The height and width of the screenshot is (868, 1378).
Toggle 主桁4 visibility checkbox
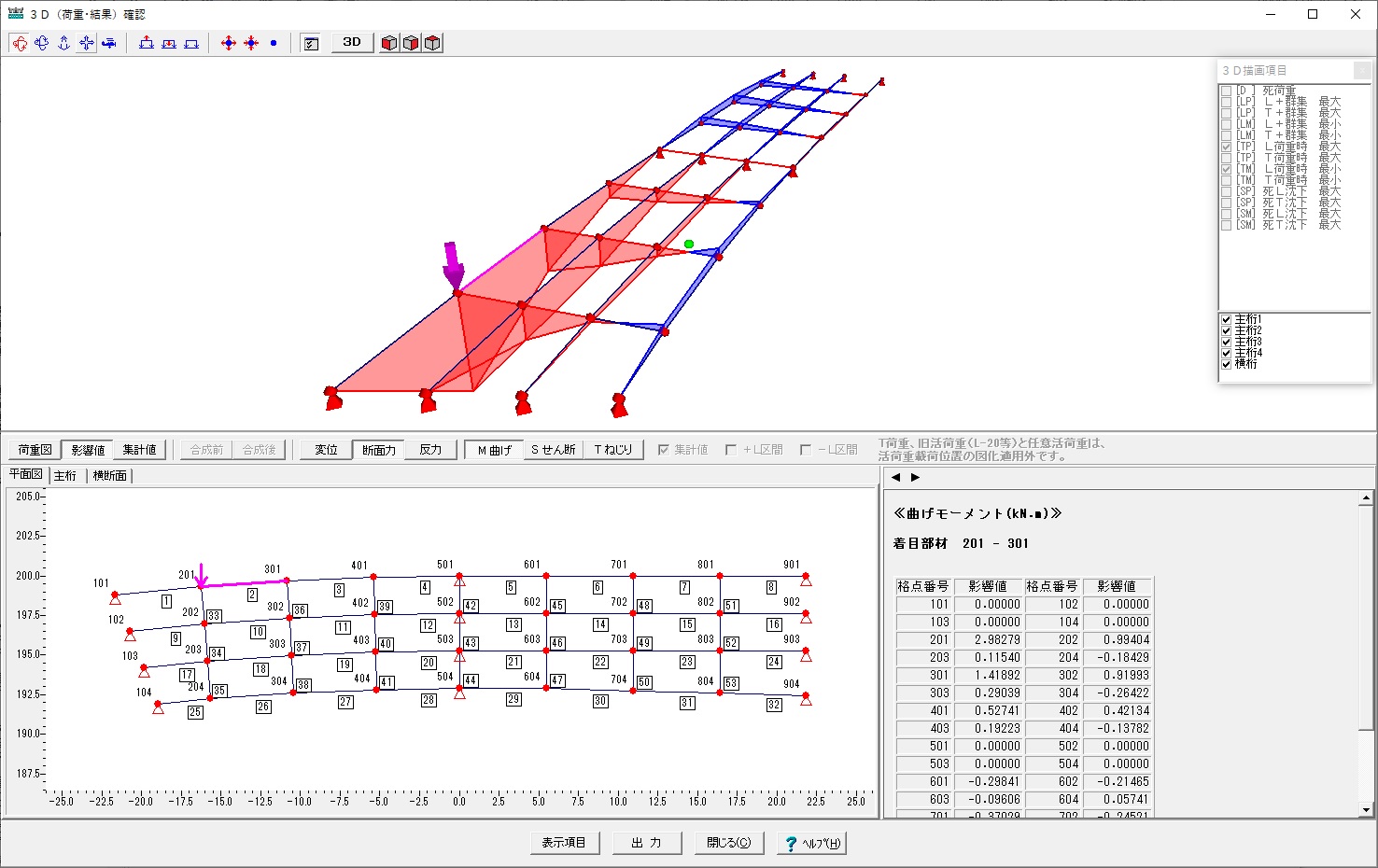pos(1227,353)
